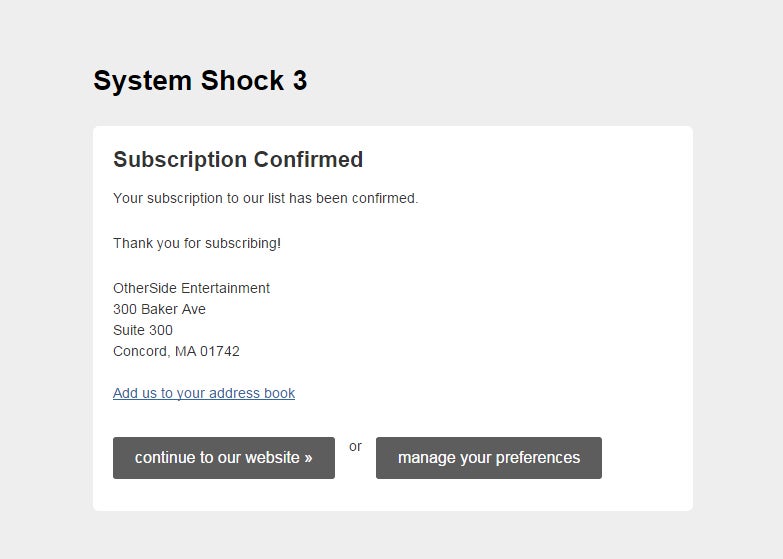This screenshot has width=783, height=559.
Task: Click the word 'Shock' in the title
Action: [242, 80]
